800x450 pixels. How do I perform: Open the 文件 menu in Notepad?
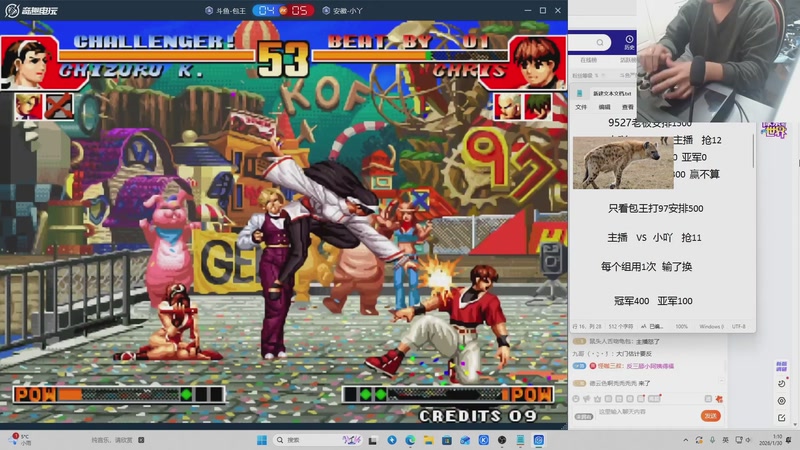pos(581,107)
